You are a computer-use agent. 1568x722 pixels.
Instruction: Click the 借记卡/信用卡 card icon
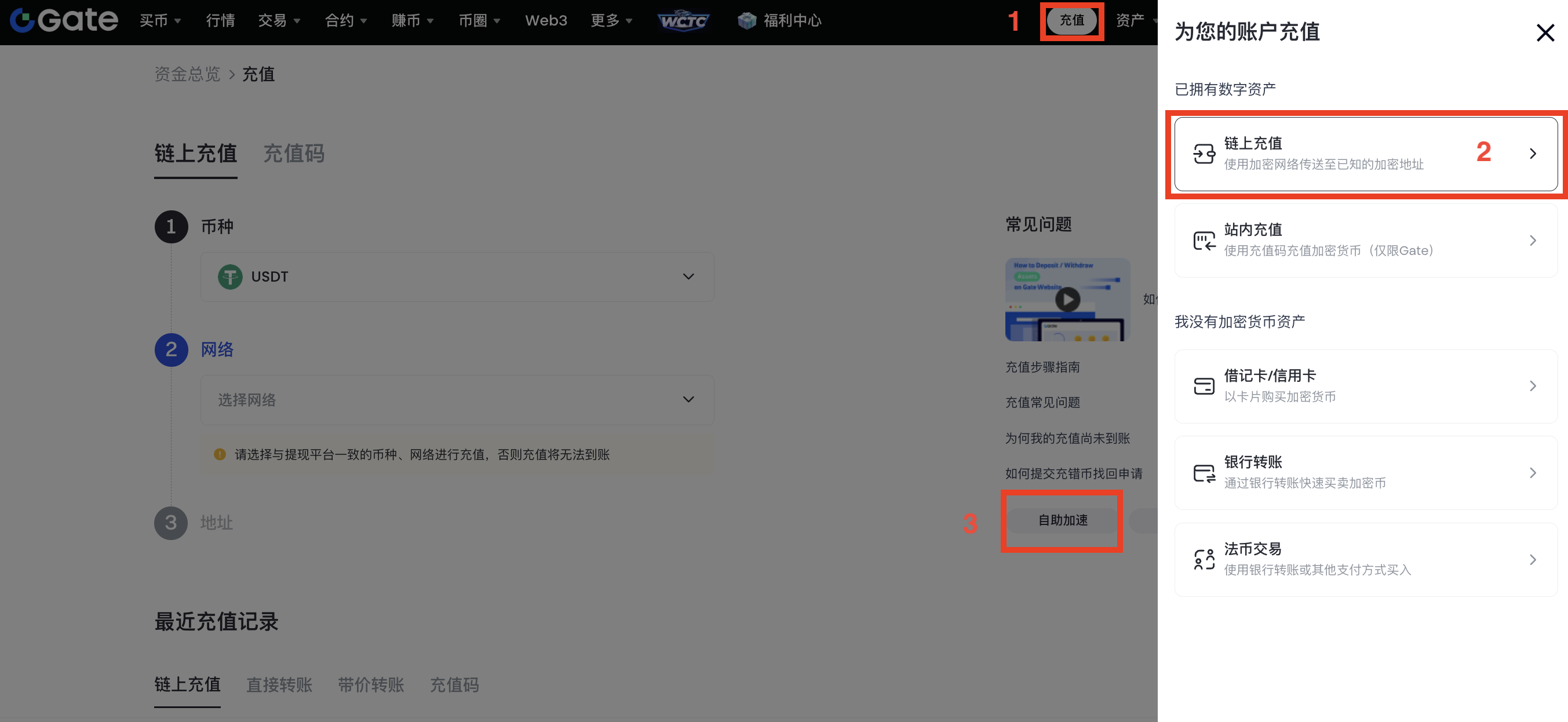1204,386
